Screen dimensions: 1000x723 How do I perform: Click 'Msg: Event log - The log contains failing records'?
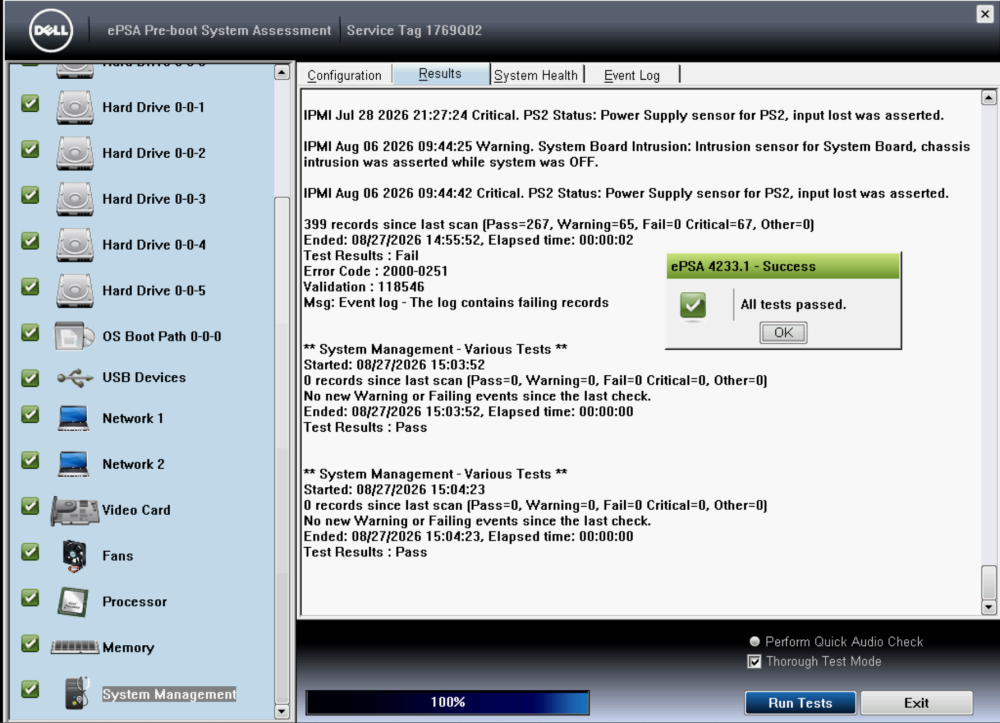point(456,302)
